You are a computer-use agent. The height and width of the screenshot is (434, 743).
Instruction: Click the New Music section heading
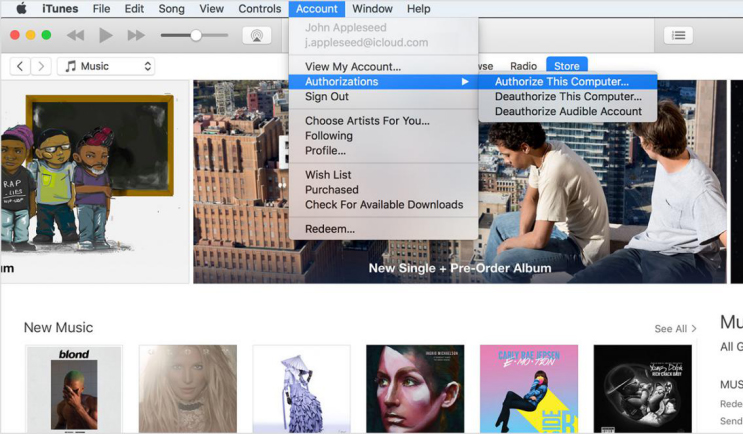point(58,327)
